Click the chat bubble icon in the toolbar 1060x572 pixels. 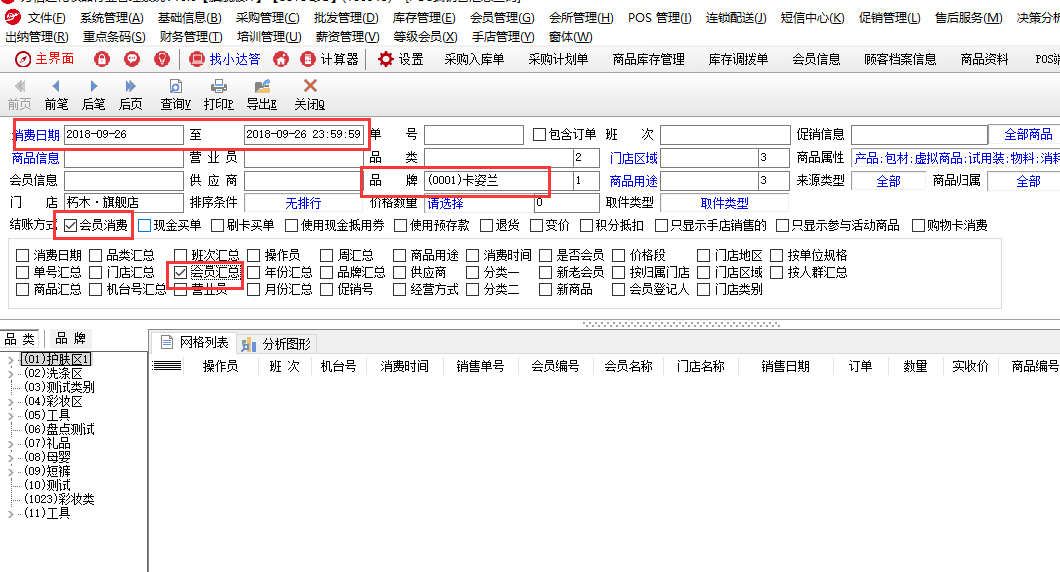point(132,59)
